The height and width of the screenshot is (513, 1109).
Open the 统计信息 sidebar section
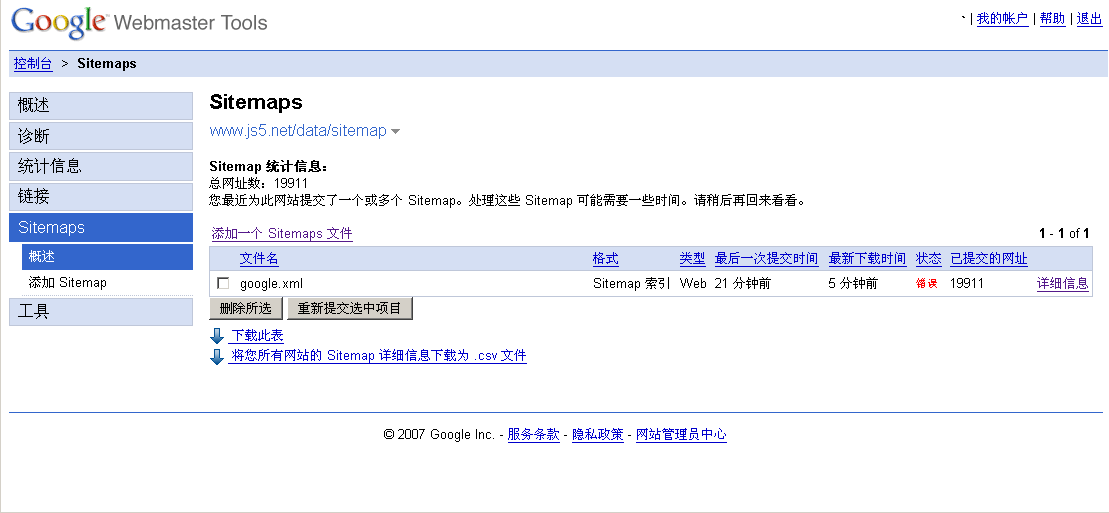click(101, 166)
